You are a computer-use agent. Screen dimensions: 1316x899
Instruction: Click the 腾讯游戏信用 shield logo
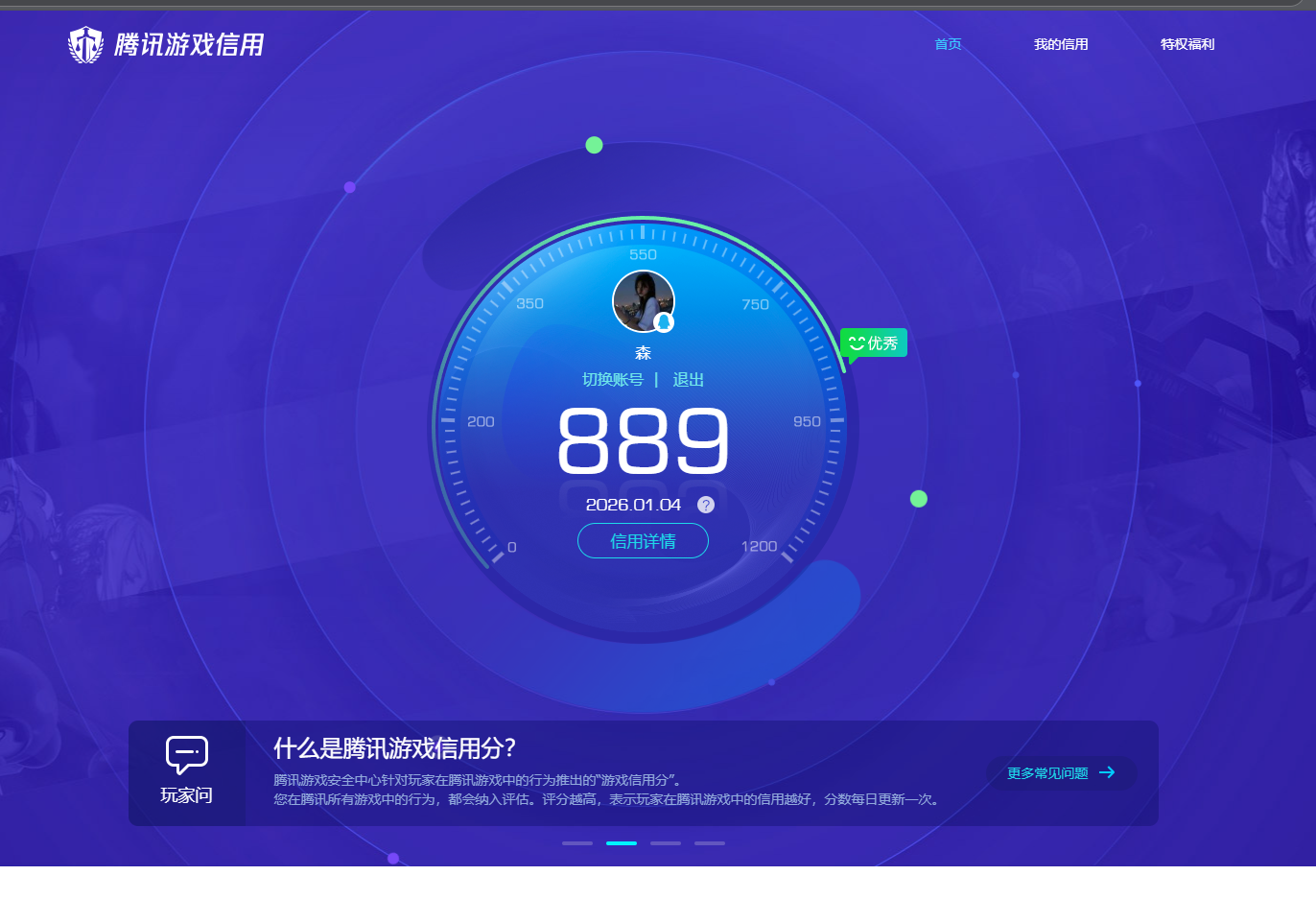point(86,43)
